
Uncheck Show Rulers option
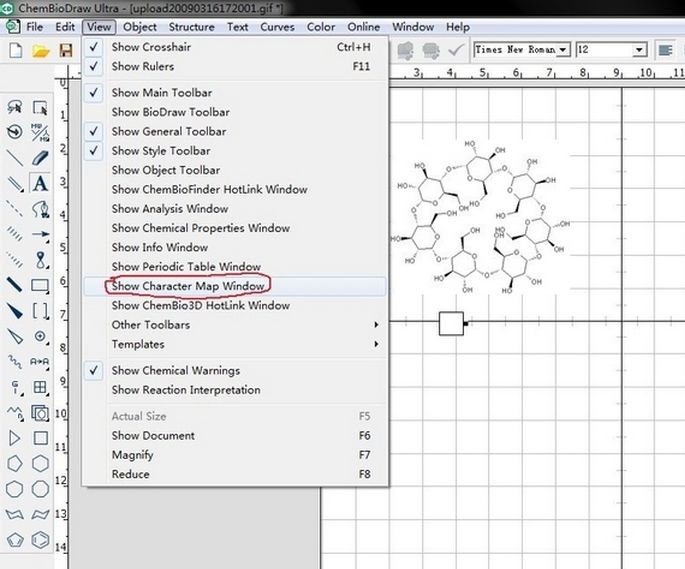click(x=235, y=66)
